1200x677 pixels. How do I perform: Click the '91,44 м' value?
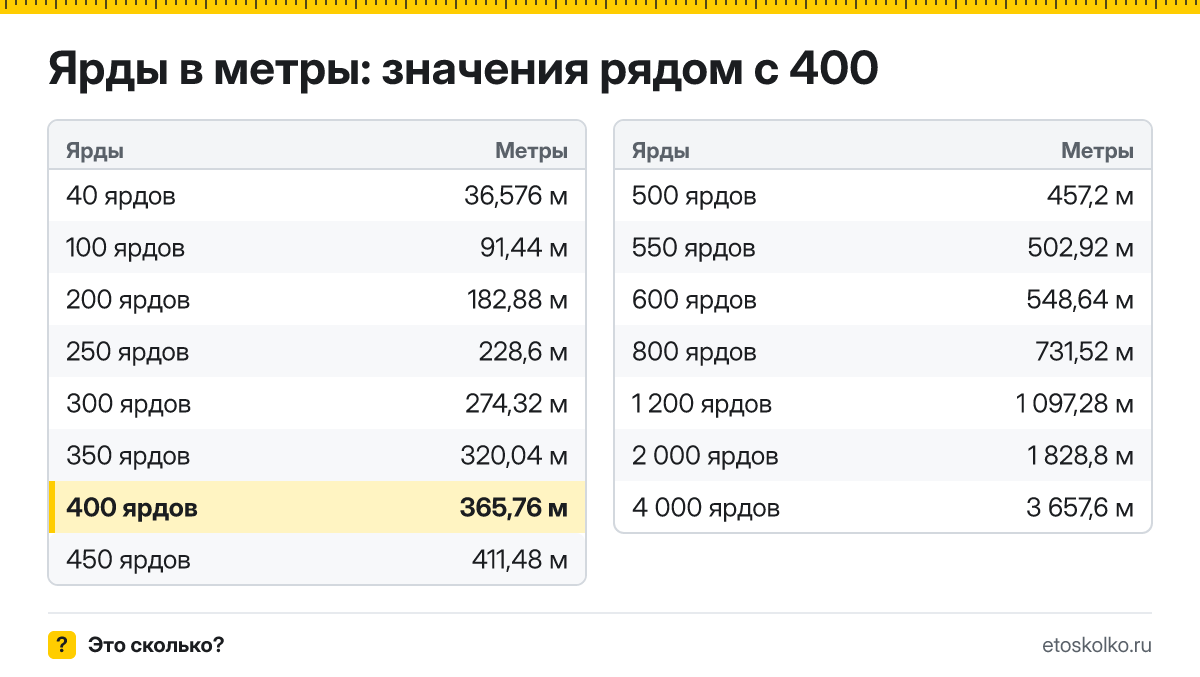pyautogui.click(x=524, y=248)
